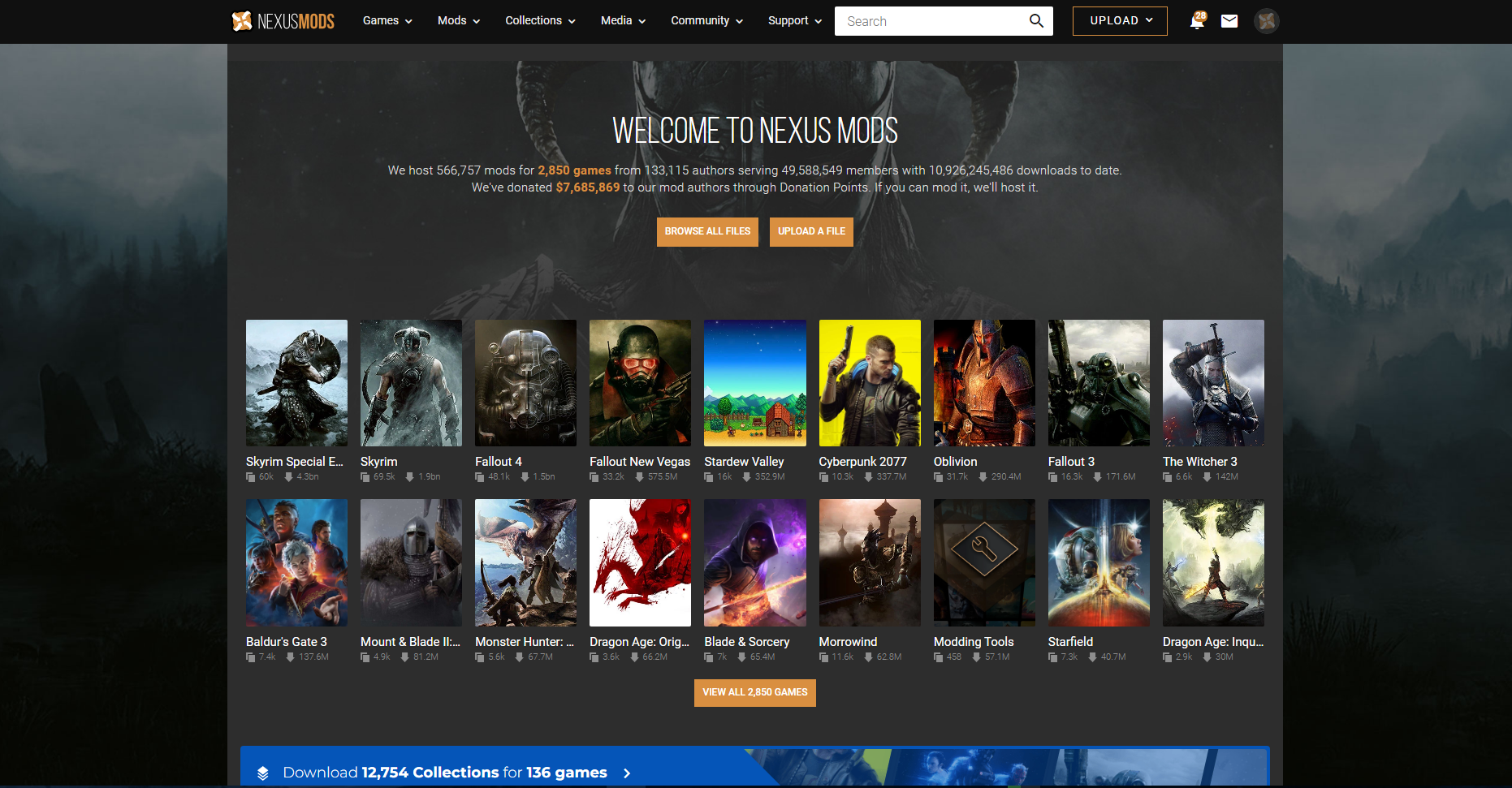Open the Skyrim Special Edition cover
1512x788 pixels.
pyautogui.click(x=296, y=383)
